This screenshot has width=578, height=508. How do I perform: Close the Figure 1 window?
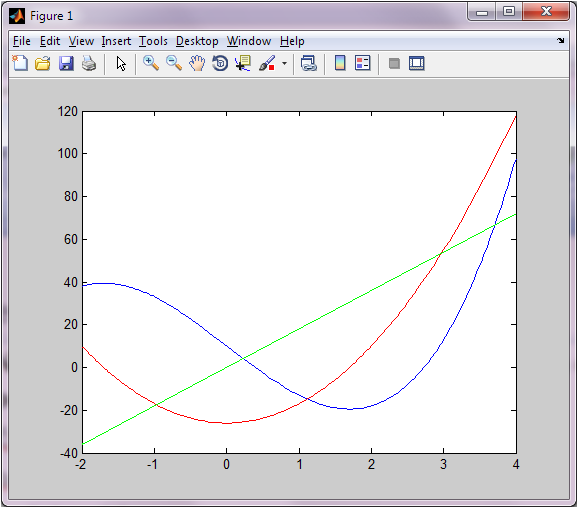coord(546,12)
